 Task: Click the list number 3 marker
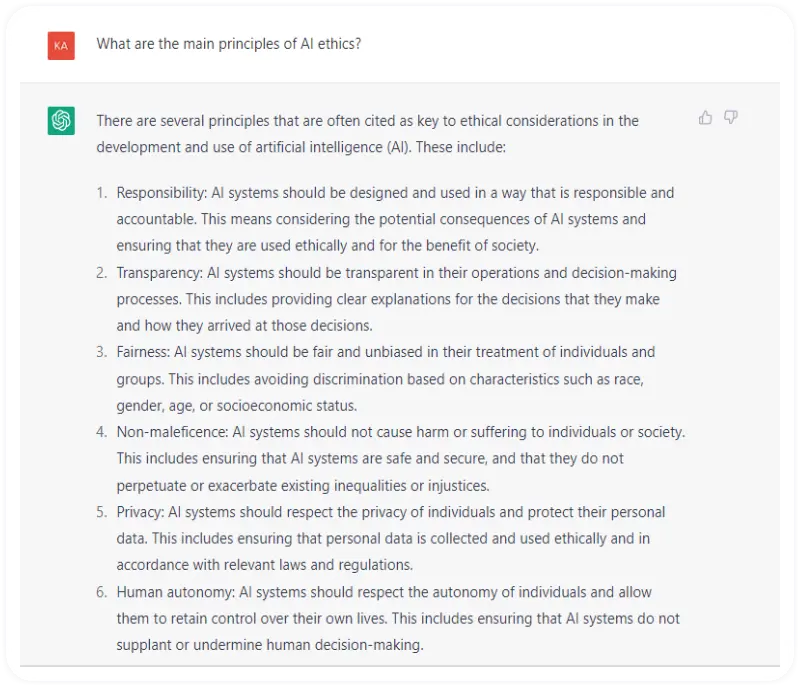(x=102, y=352)
